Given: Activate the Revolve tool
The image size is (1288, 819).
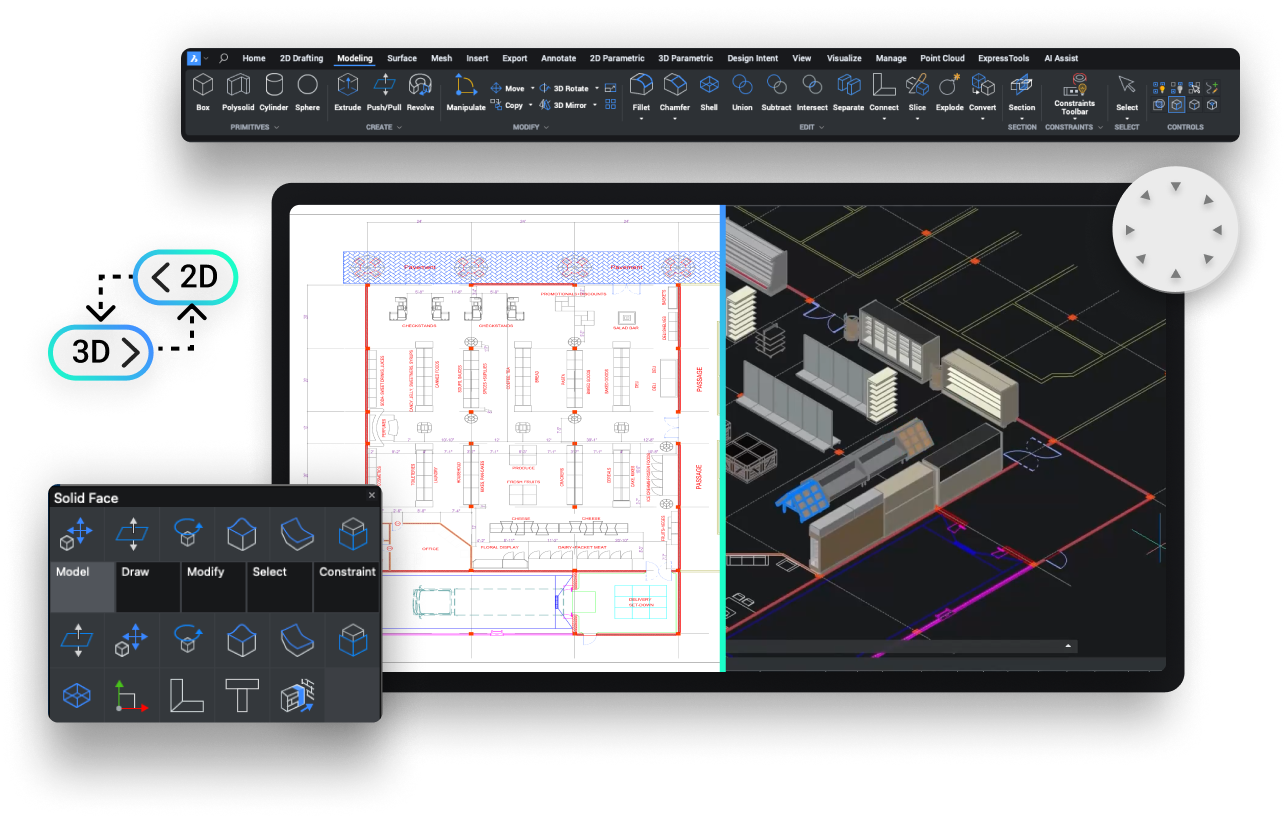Looking at the screenshot, I should coord(420,90).
